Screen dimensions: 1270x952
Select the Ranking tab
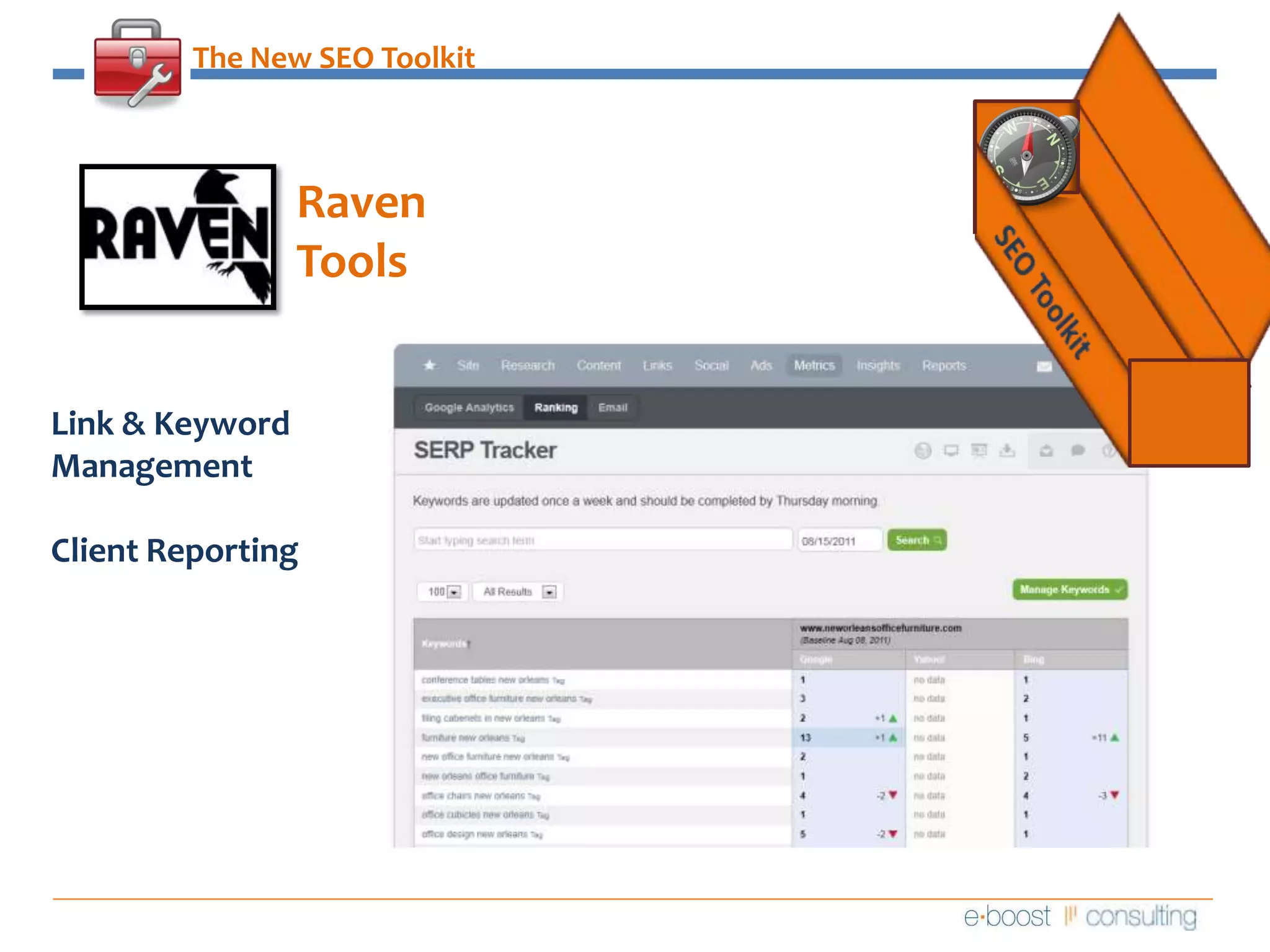pos(556,408)
